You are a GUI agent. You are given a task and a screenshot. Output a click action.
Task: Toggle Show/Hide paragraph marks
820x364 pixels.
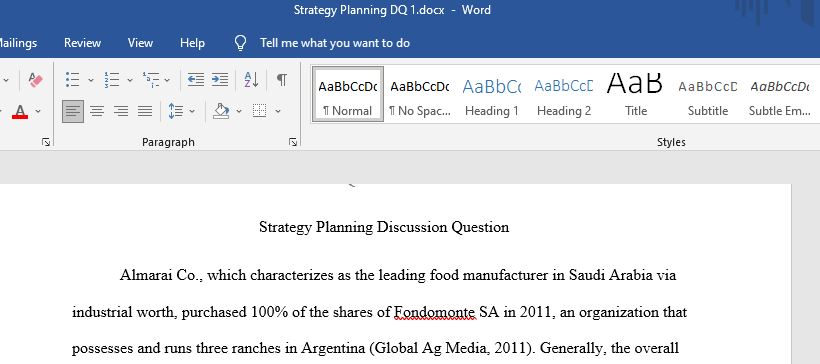coord(281,79)
